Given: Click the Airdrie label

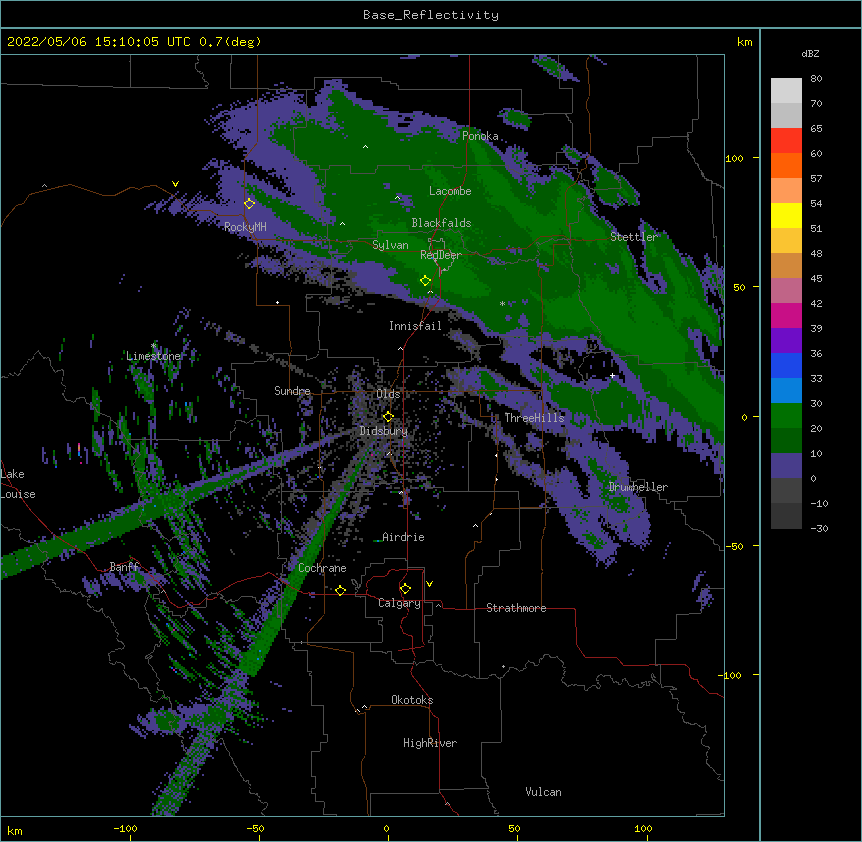Looking at the screenshot, I should tap(403, 537).
